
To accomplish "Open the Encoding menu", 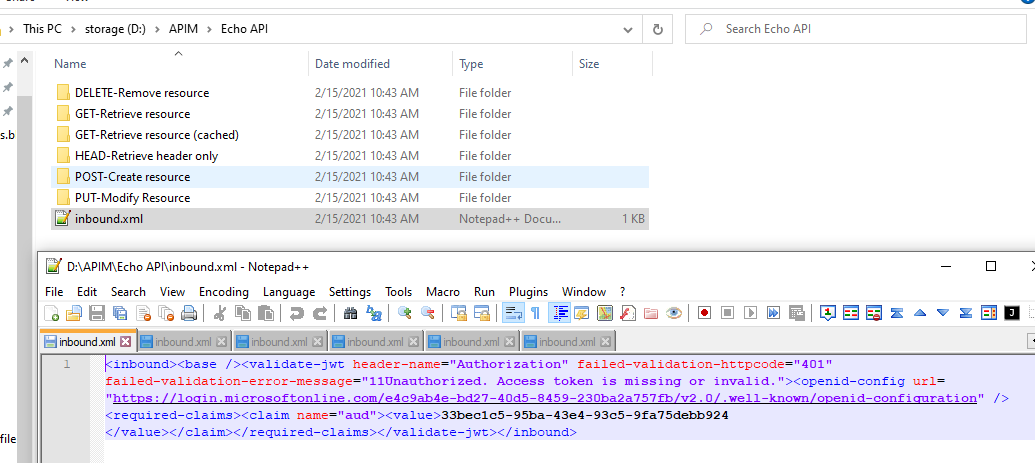I will coord(224,291).
